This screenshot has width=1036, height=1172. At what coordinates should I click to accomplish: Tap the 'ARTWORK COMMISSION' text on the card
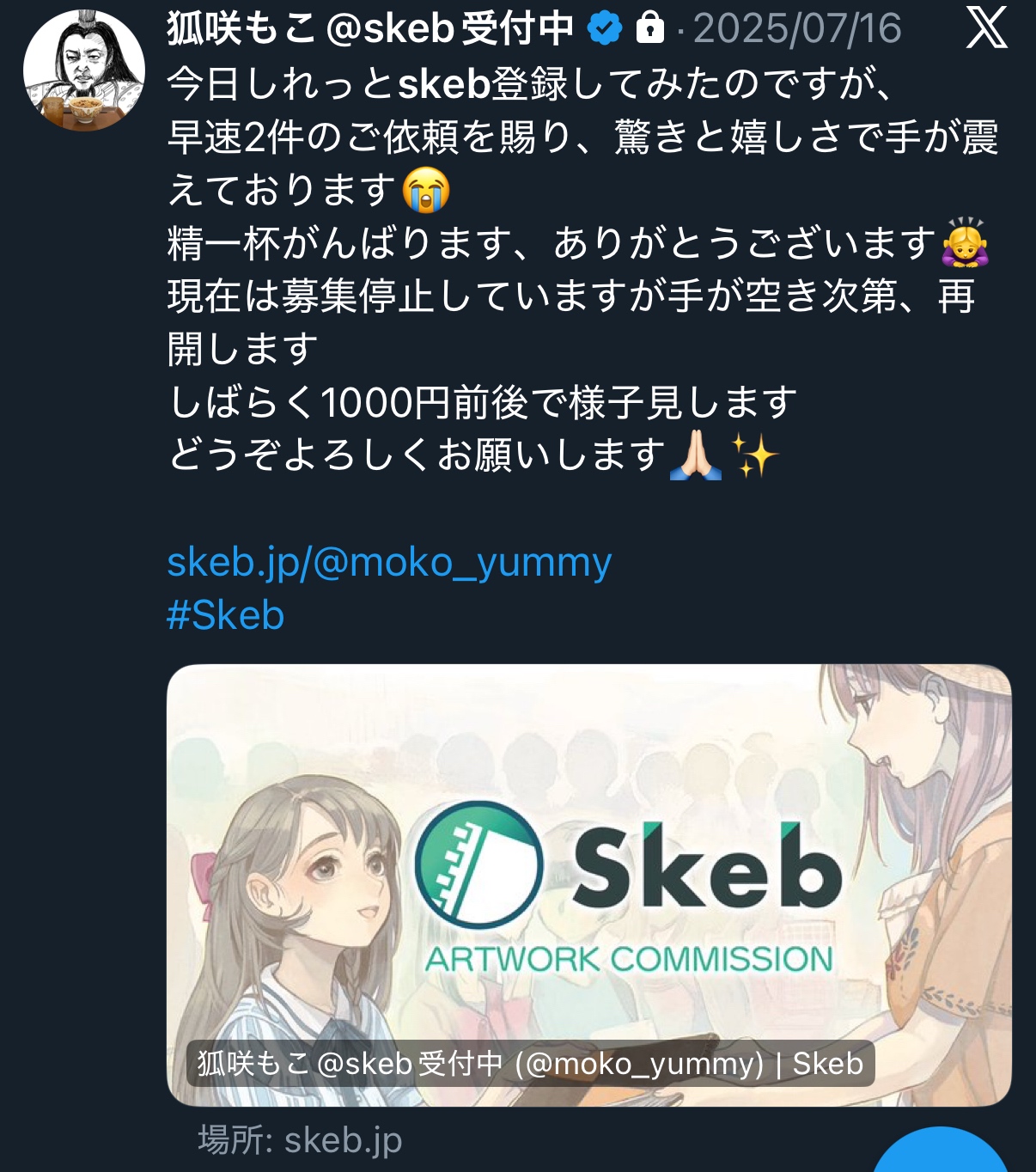(x=630, y=959)
